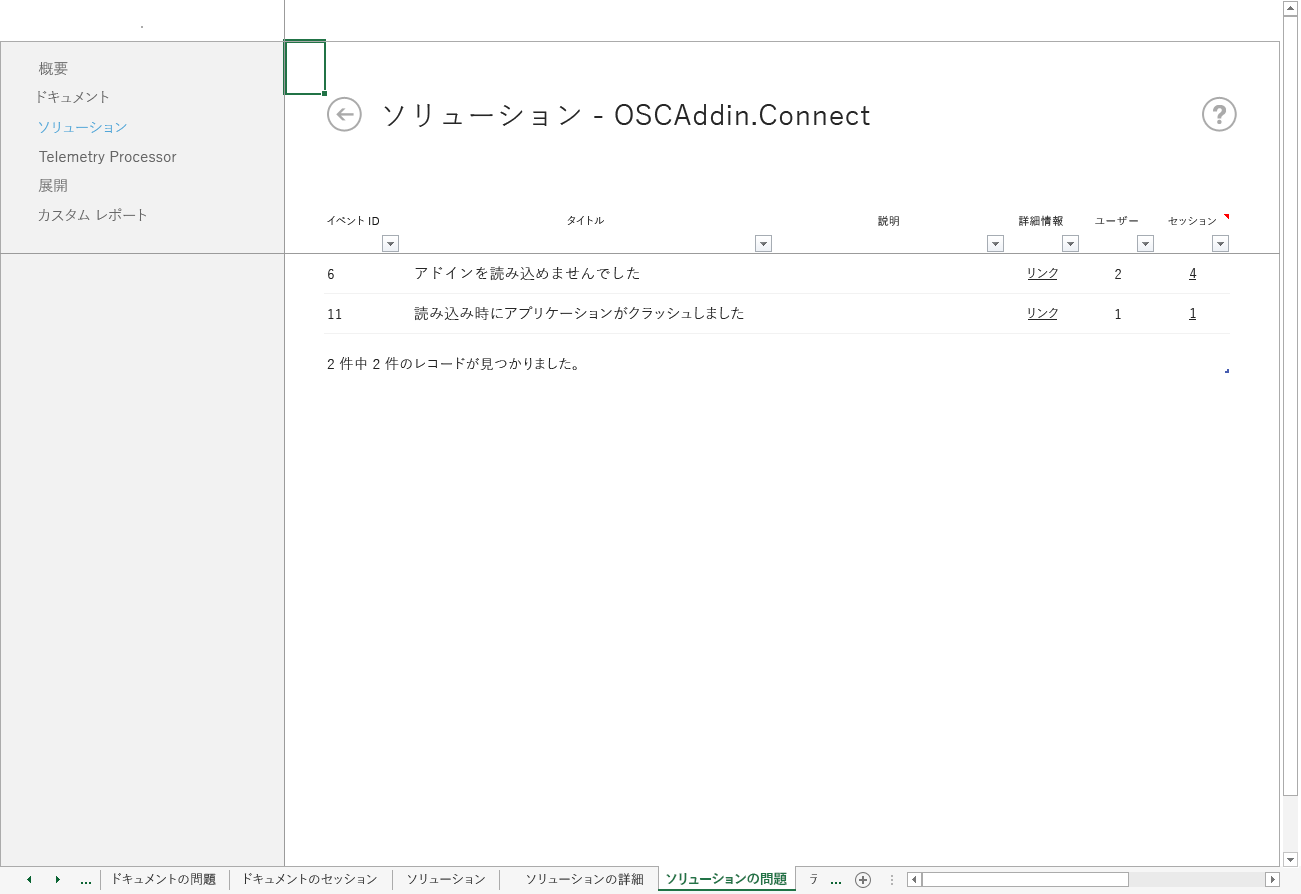This screenshot has height=894, width=1301.
Task: Switch to ドキュメントのセッション sheet tab
Action: pyautogui.click(x=309, y=879)
